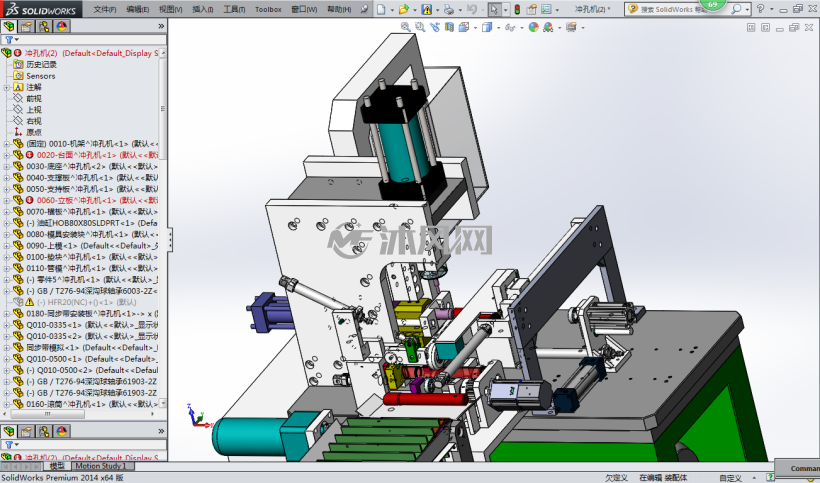Open Hide/Show Items dropdown arrow
The width and height of the screenshot is (820, 483).
click(521, 28)
